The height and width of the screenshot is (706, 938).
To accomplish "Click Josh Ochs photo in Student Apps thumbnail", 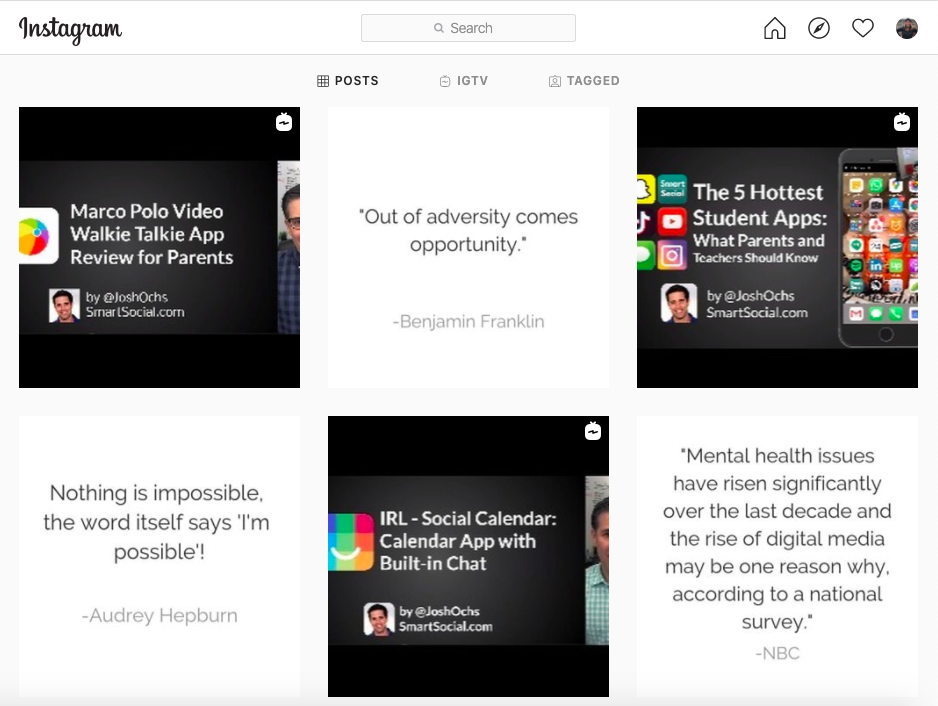I will pos(679,303).
